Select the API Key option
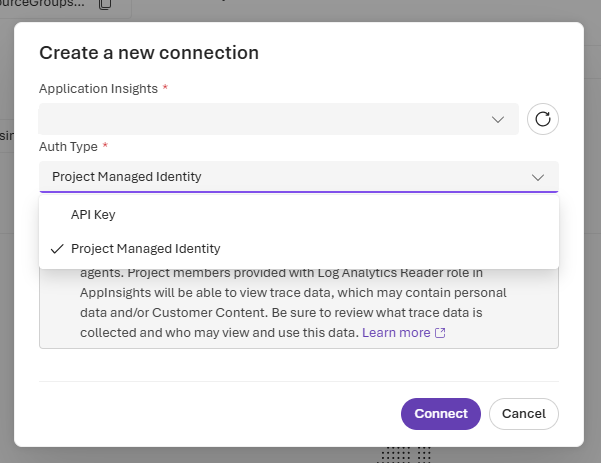 click(299, 215)
